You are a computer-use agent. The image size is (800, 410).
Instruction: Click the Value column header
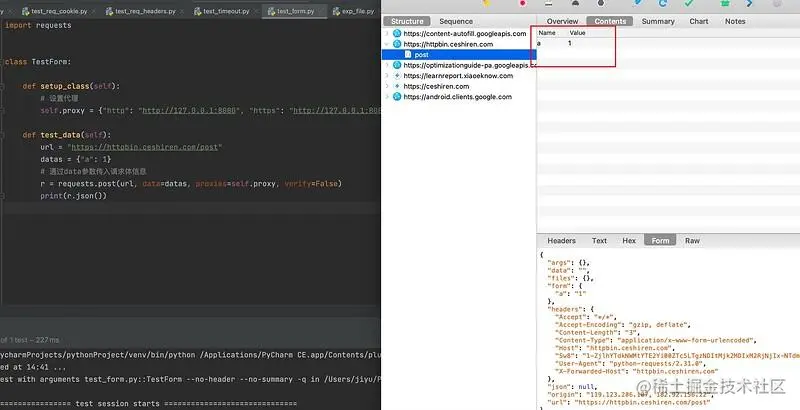(x=578, y=33)
